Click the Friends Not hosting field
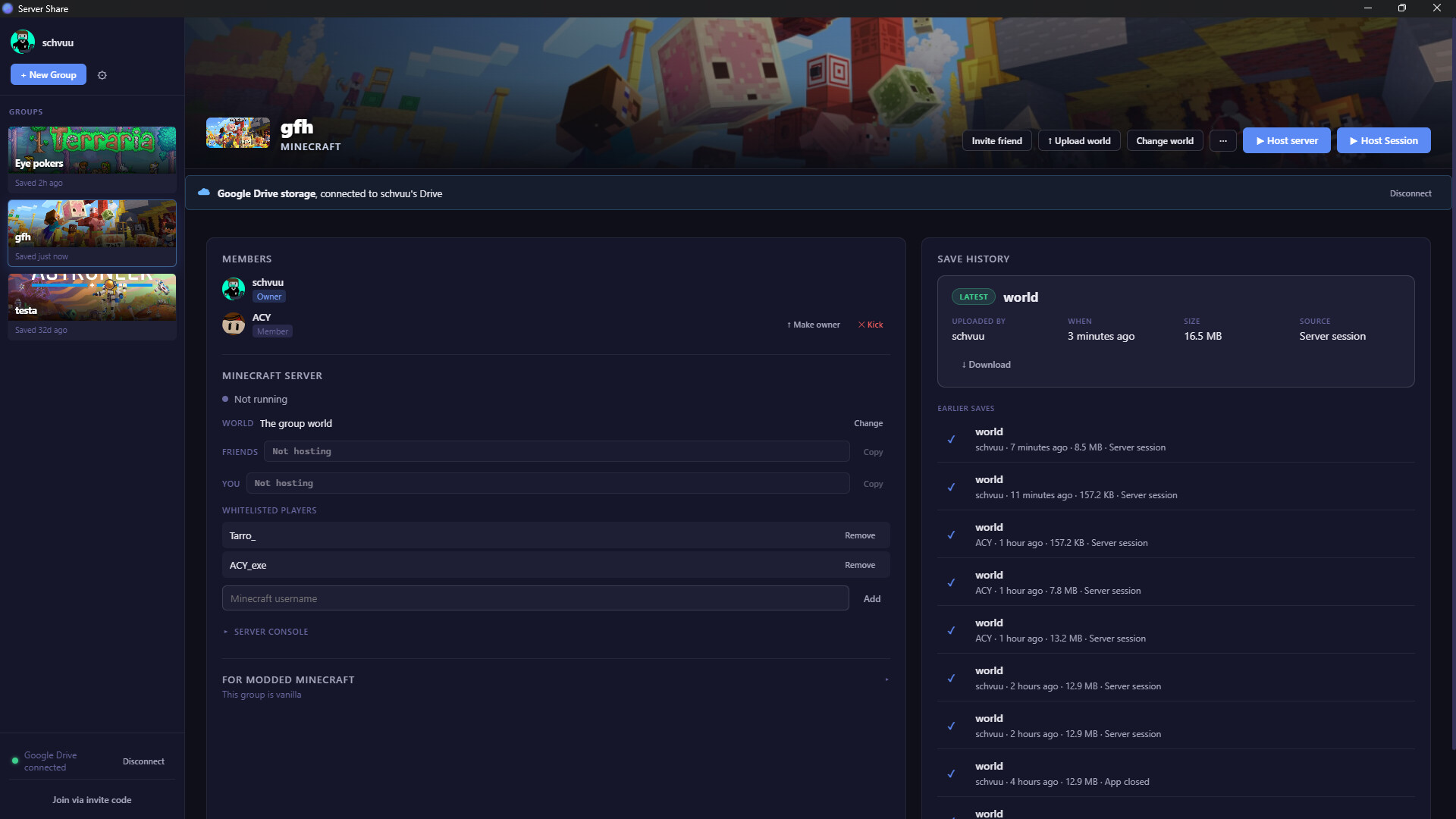The image size is (1456, 819). (x=557, y=451)
